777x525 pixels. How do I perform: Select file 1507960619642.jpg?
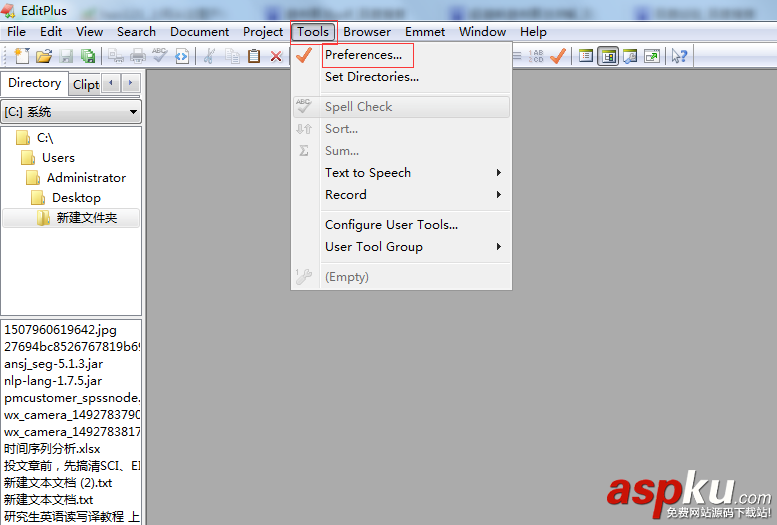pos(60,330)
